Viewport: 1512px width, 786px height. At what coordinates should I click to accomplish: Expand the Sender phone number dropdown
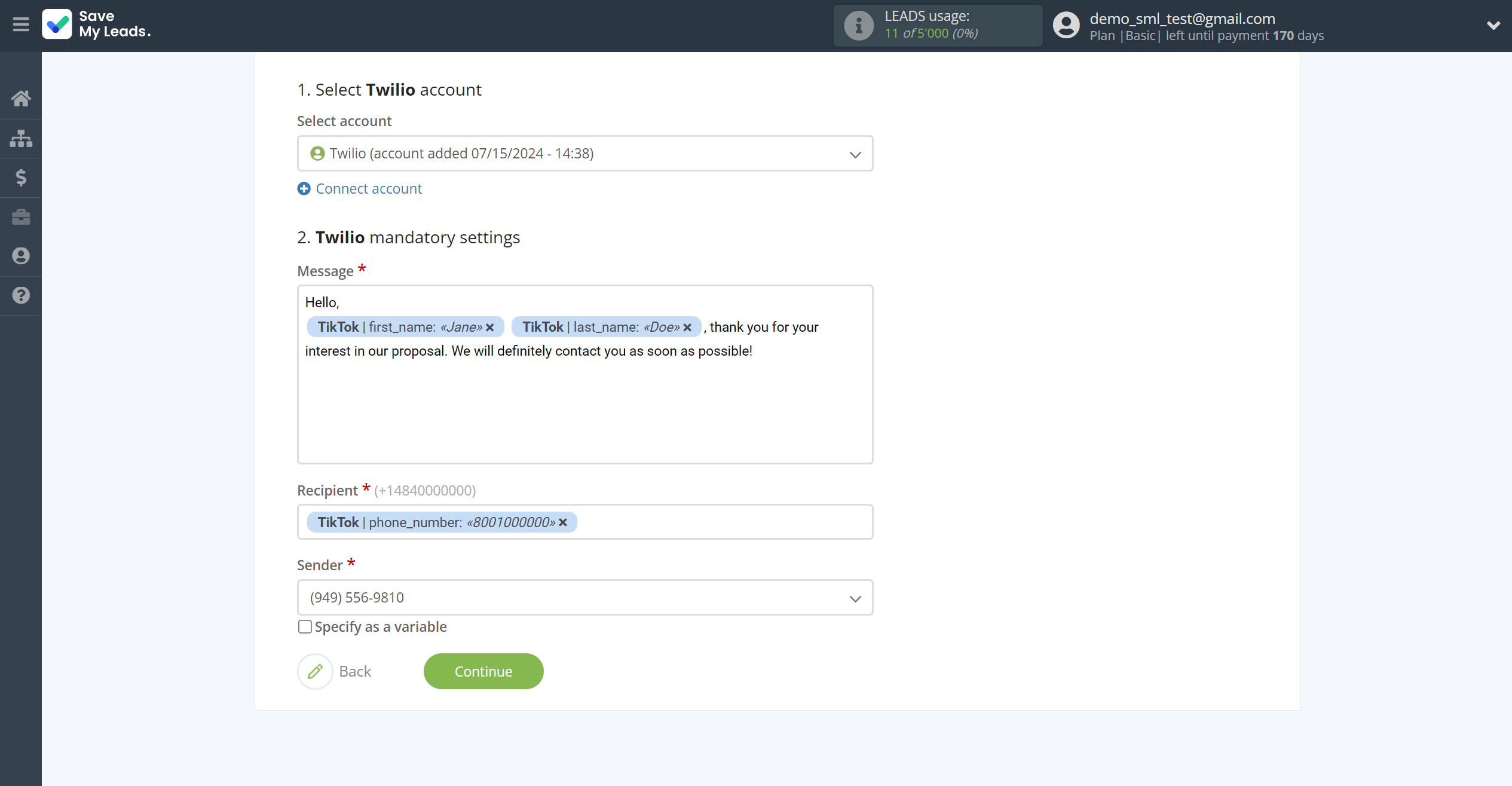(x=855, y=598)
